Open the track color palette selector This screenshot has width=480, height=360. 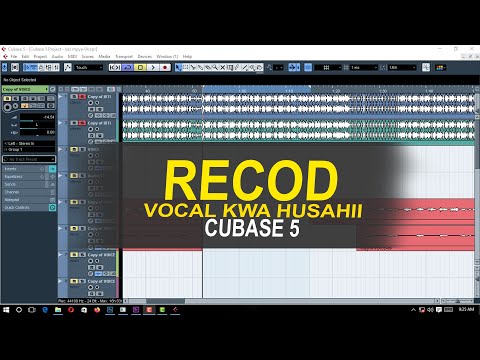click(x=440, y=68)
